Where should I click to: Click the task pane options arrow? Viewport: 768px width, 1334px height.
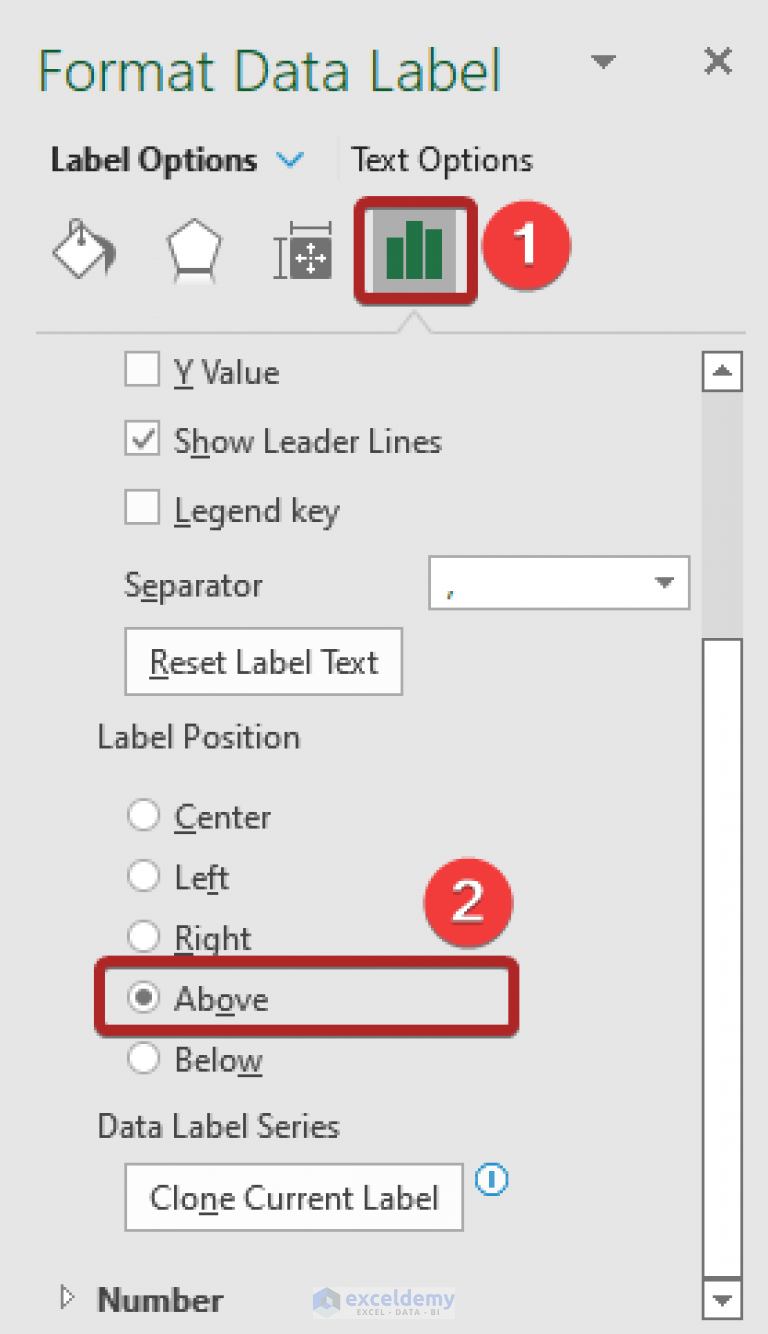[x=603, y=62]
